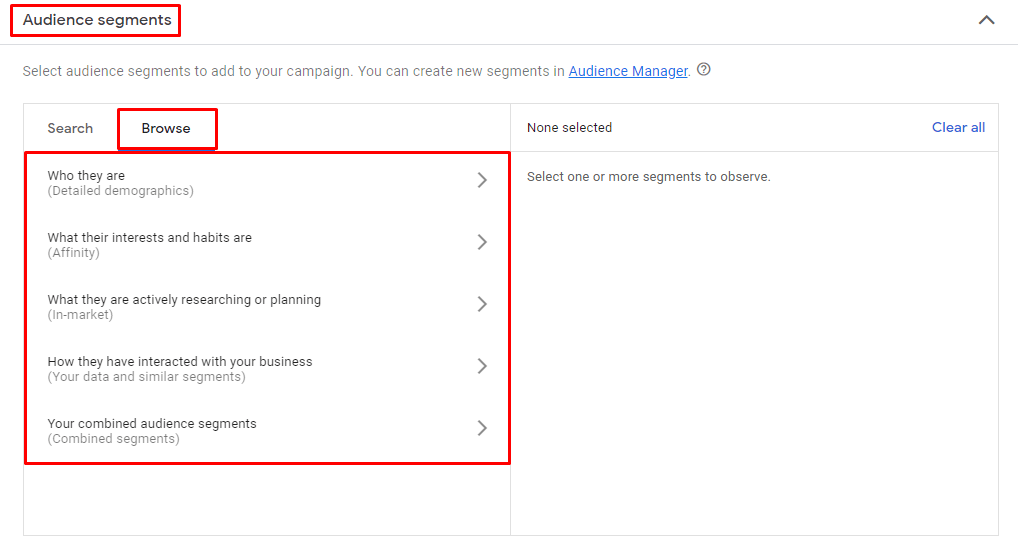The image size is (1018, 549).
Task: Expand chevron for Who they are
Action: point(482,180)
